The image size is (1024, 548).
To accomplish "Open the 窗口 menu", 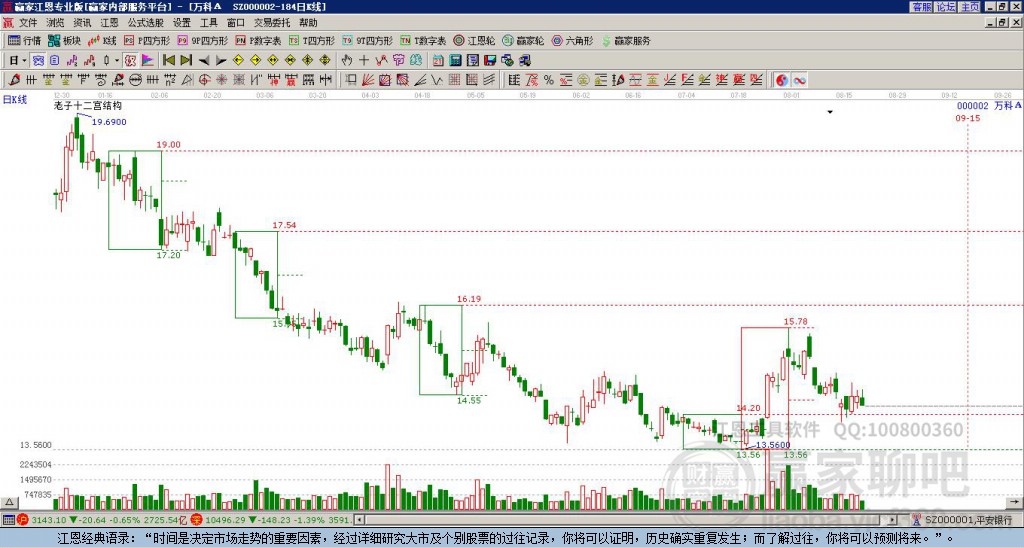I will 236,23.
